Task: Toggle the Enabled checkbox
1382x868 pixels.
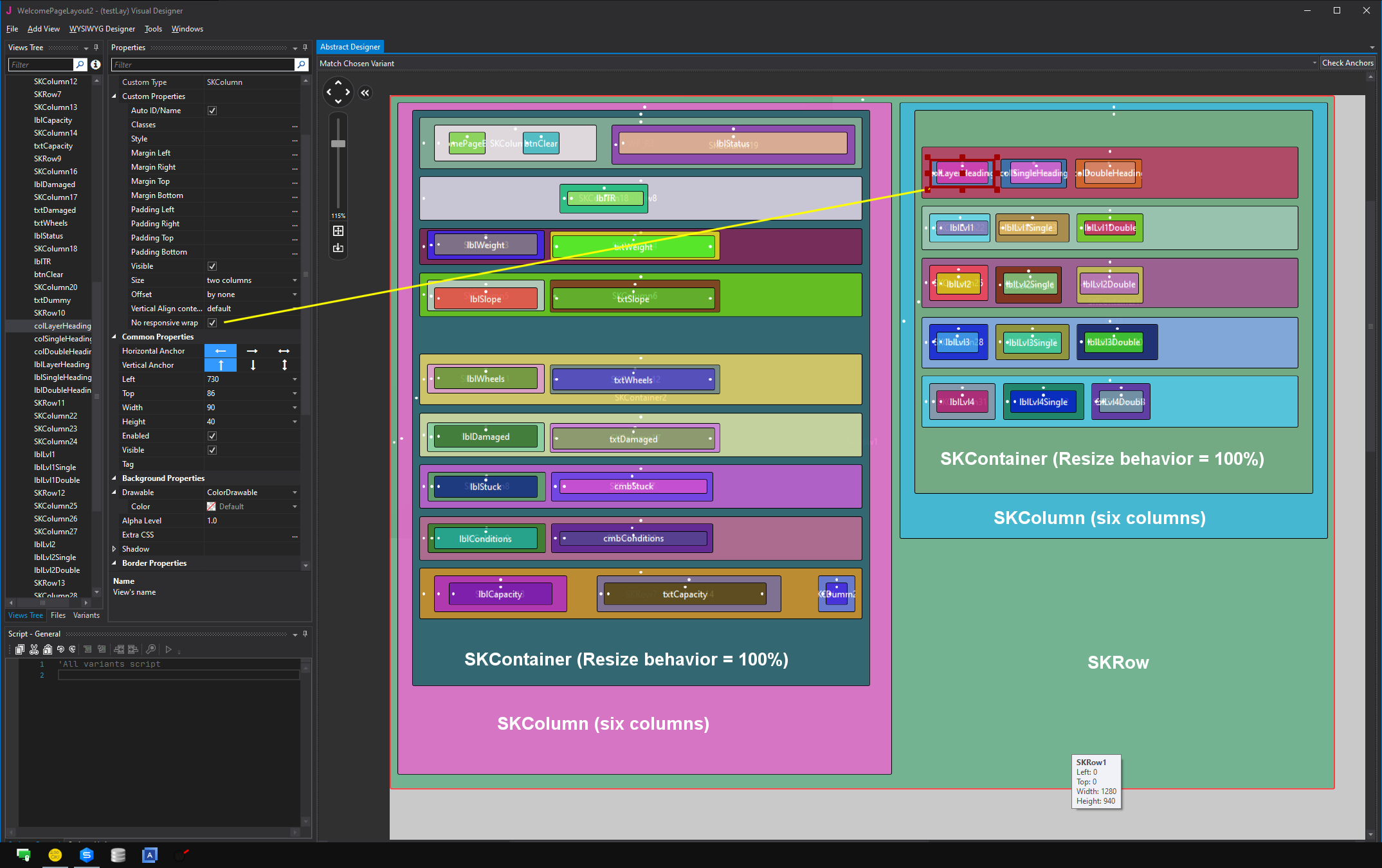Action: coord(212,436)
